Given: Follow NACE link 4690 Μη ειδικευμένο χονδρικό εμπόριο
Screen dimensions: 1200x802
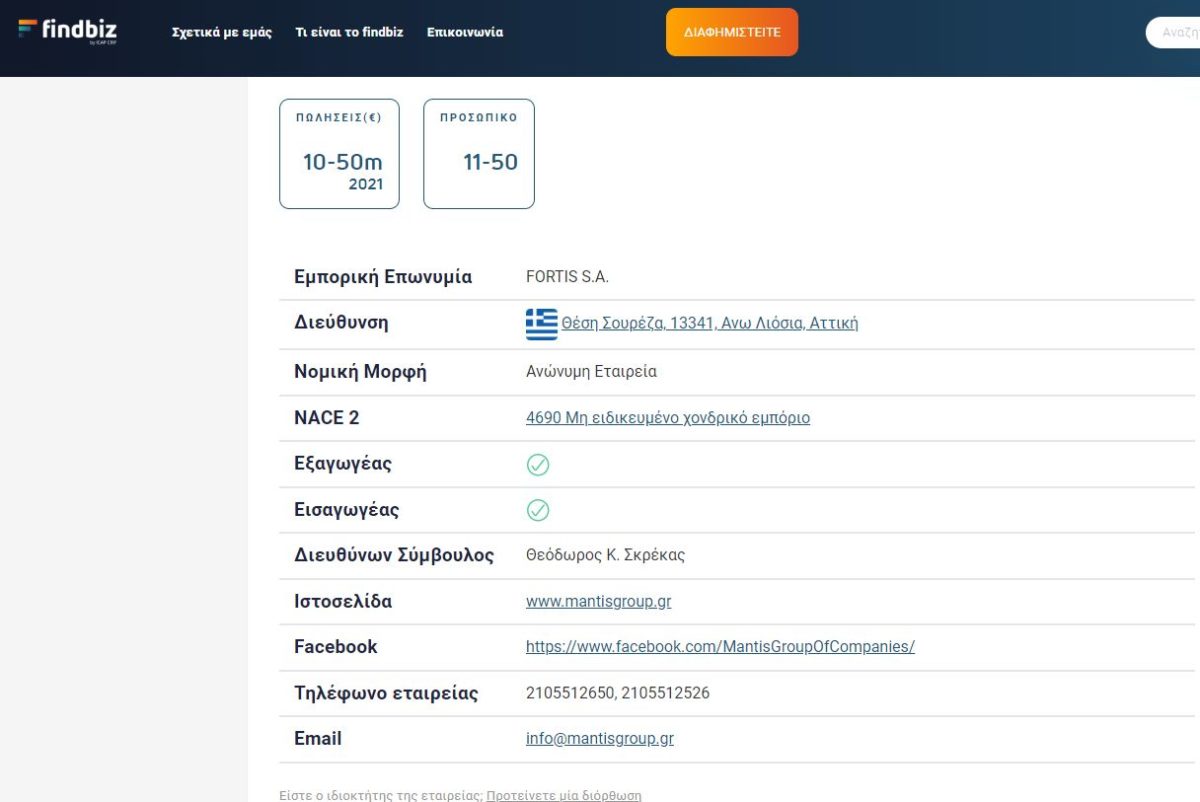Looking at the screenshot, I should (x=668, y=418).
